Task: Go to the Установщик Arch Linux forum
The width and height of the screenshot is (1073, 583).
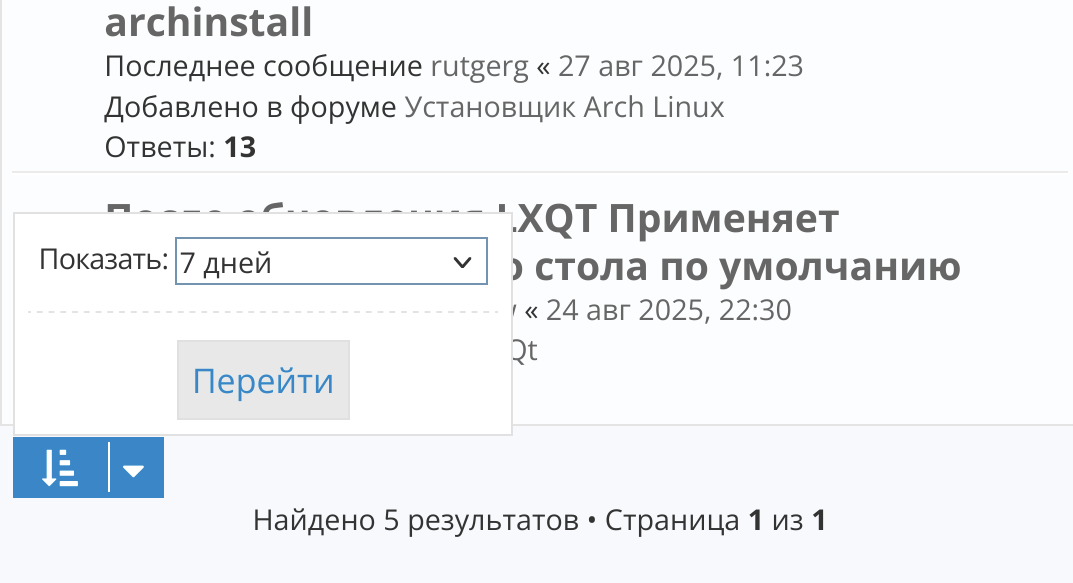Action: pos(564,107)
